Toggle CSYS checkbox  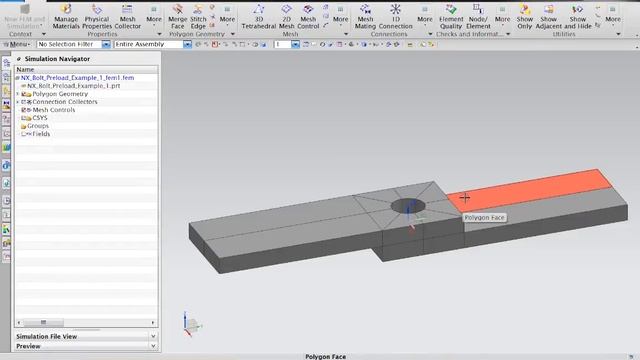(x=24, y=118)
